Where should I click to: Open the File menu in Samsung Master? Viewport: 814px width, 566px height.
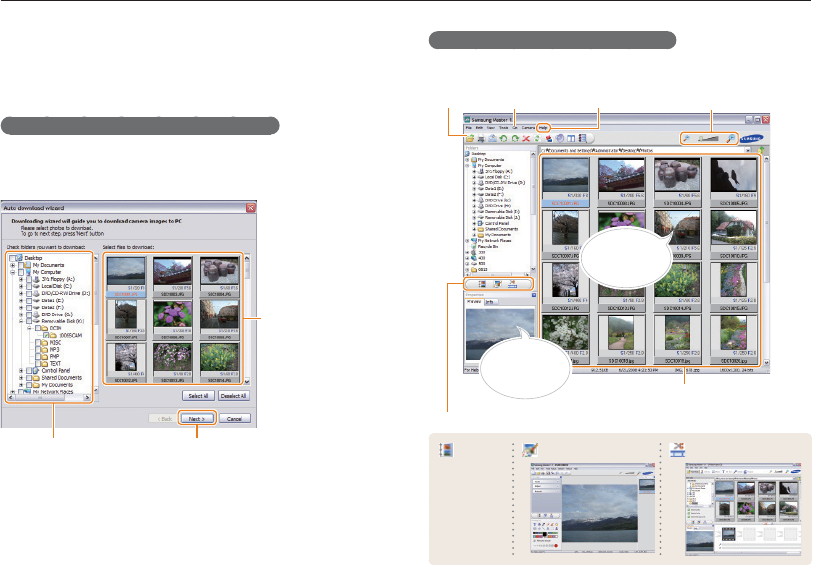click(x=468, y=128)
